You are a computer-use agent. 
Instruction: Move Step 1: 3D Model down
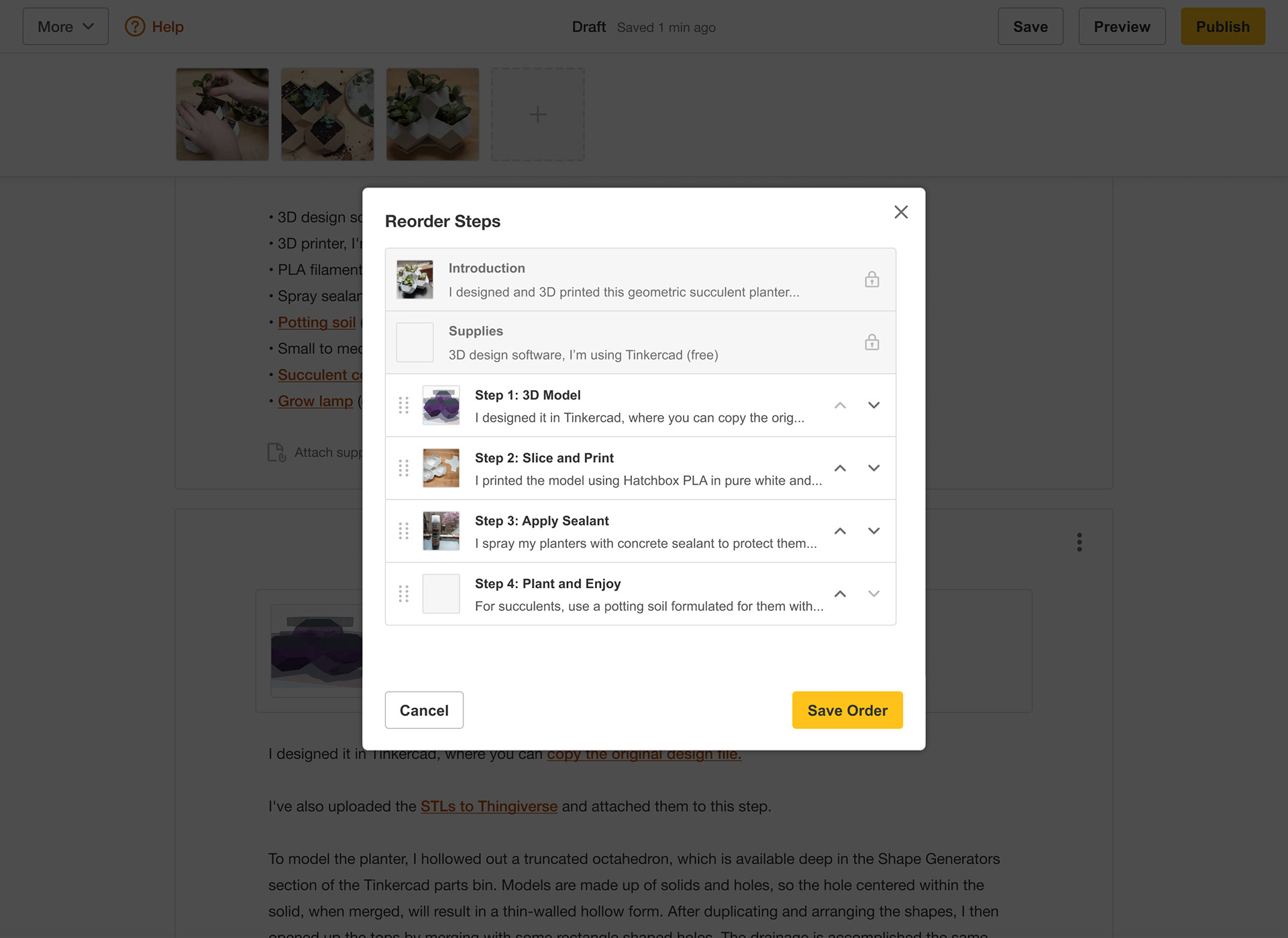(x=873, y=405)
